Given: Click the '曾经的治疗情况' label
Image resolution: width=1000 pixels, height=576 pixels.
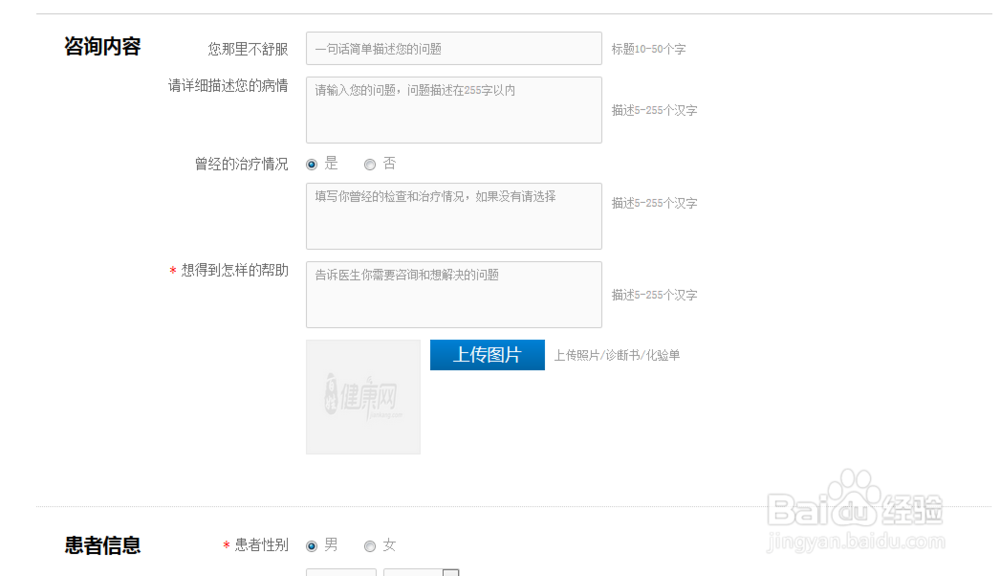Looking at the screenshot, I should tap(241, 164).
